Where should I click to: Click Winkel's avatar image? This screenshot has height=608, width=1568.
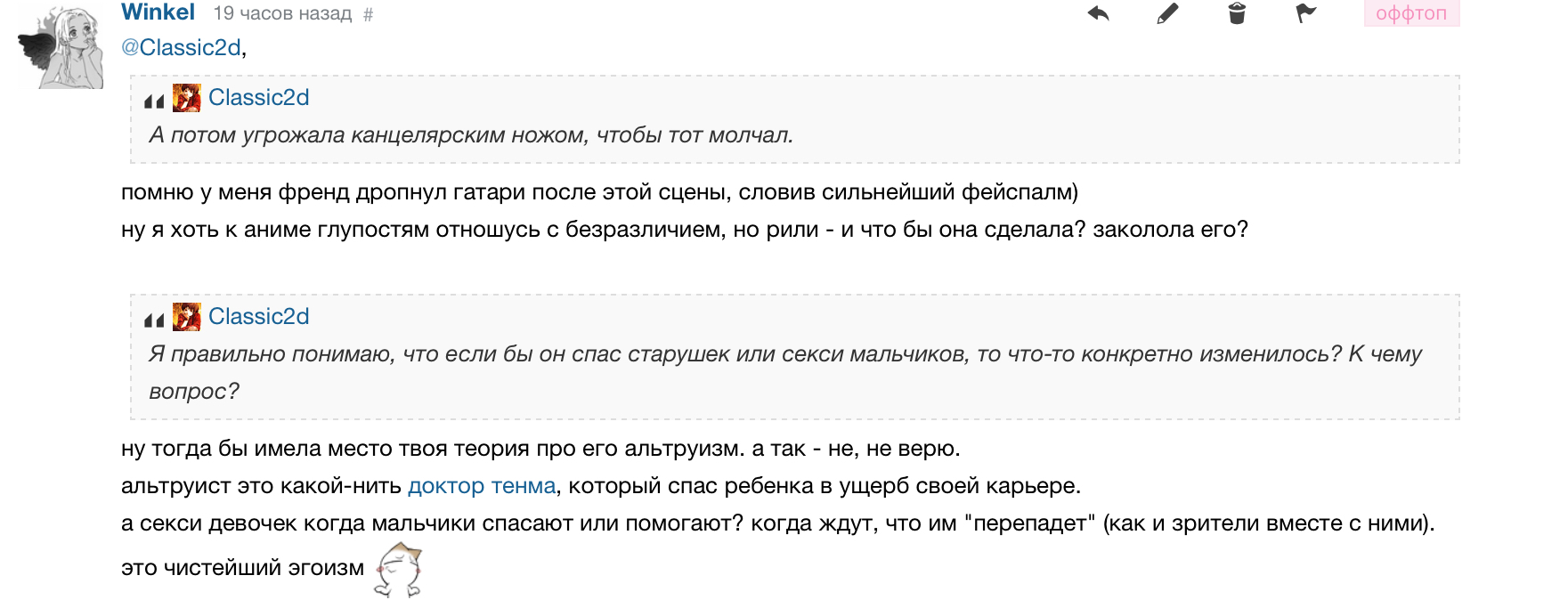click(x=61, y=48)
